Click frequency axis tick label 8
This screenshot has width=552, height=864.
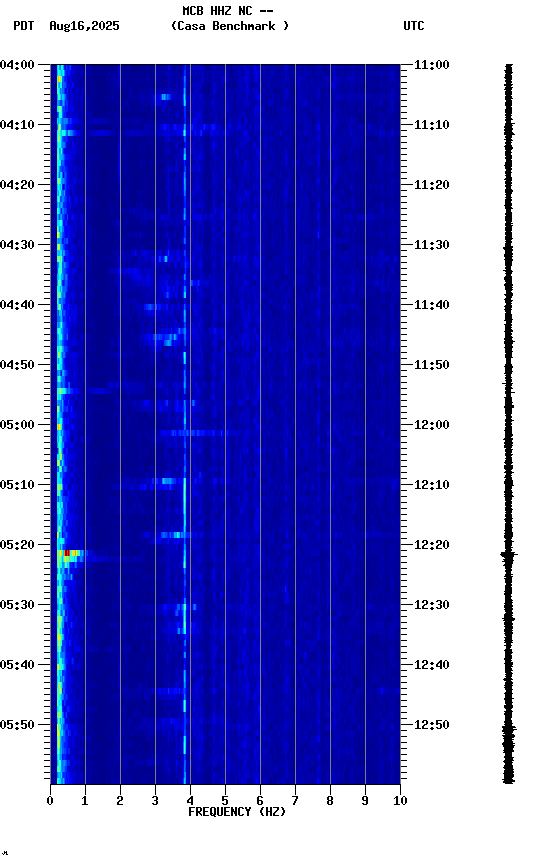(x=330, y=801)
